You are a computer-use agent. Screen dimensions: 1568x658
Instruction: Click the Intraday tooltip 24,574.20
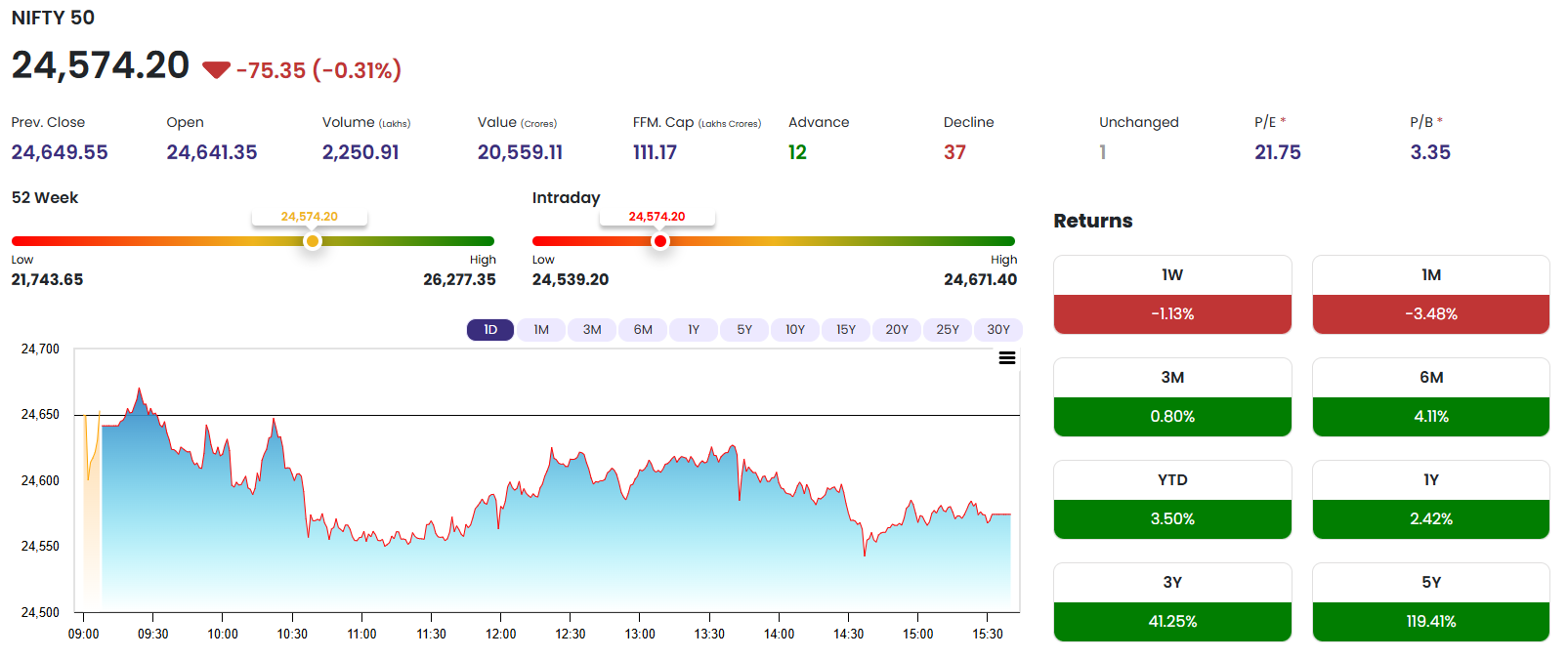[657, 217]
